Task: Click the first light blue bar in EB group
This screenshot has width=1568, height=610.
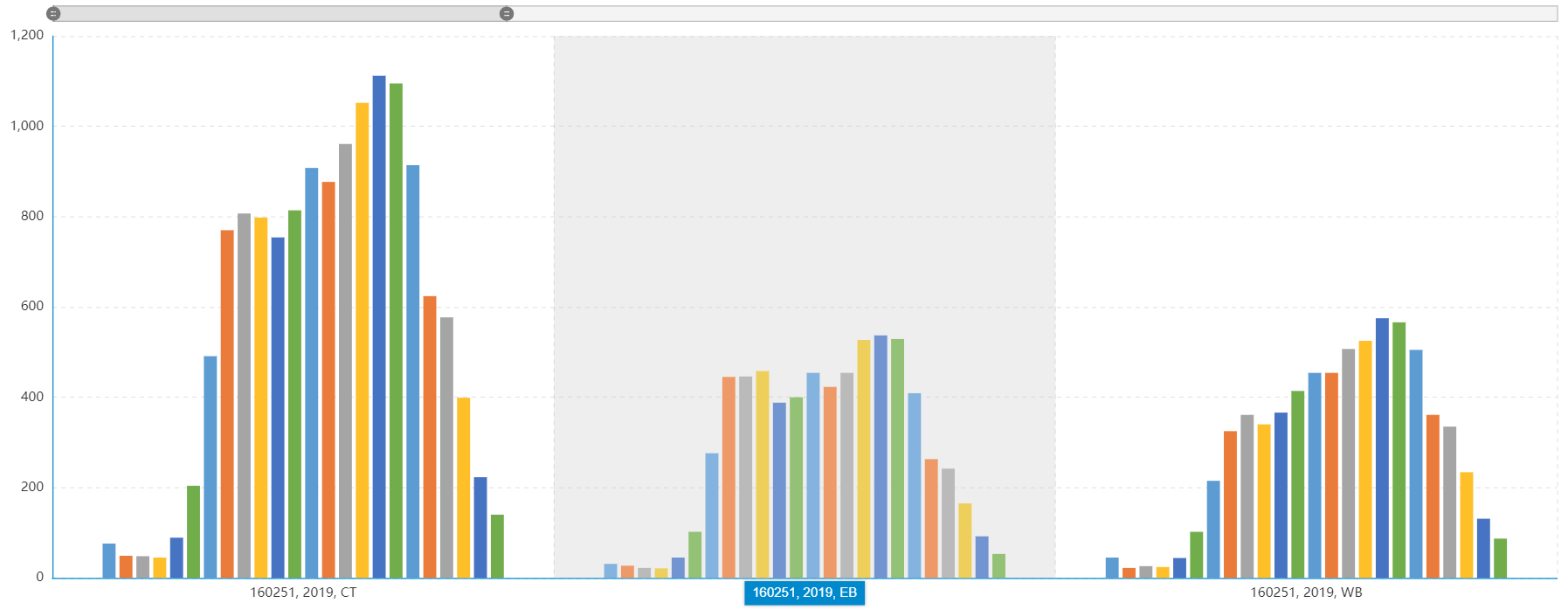Action: click(611, 571)
